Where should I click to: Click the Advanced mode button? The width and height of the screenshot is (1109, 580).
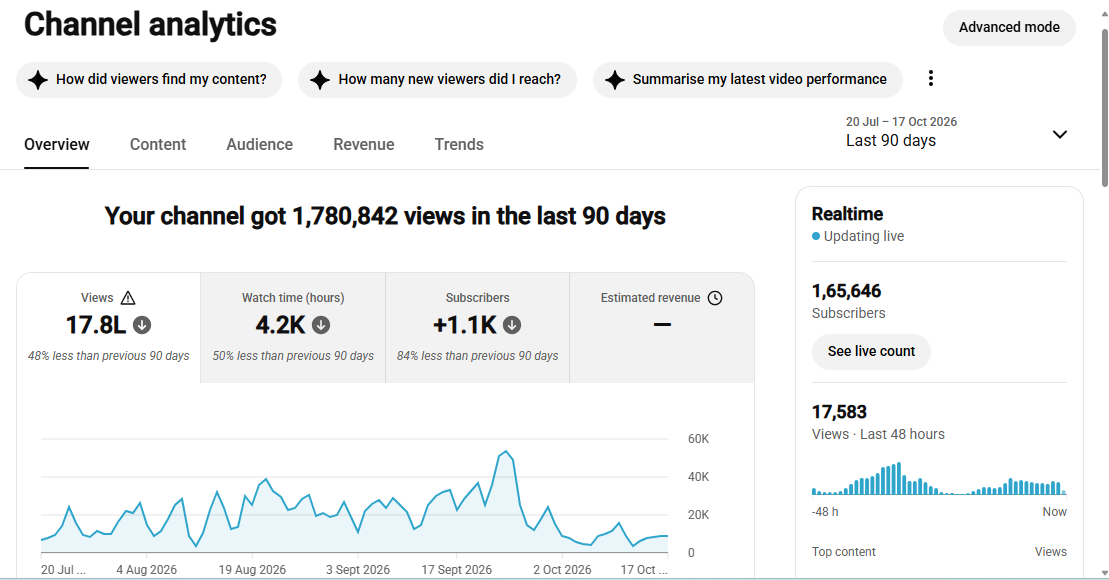pyautogui.click(x=1009, y=28)
